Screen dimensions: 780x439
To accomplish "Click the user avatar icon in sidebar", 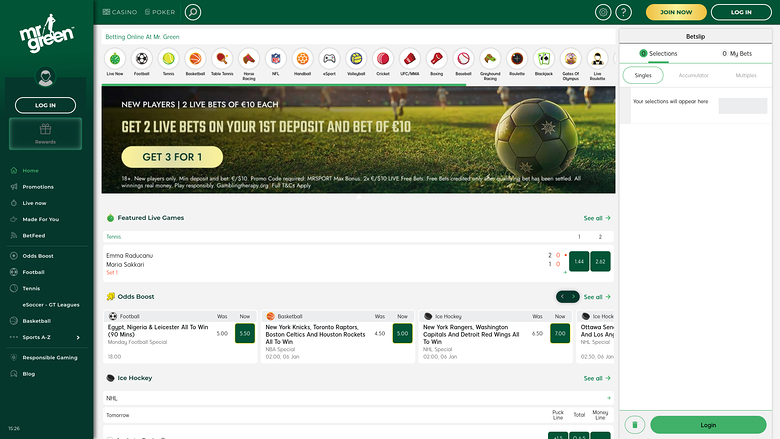I will (45, 77).
